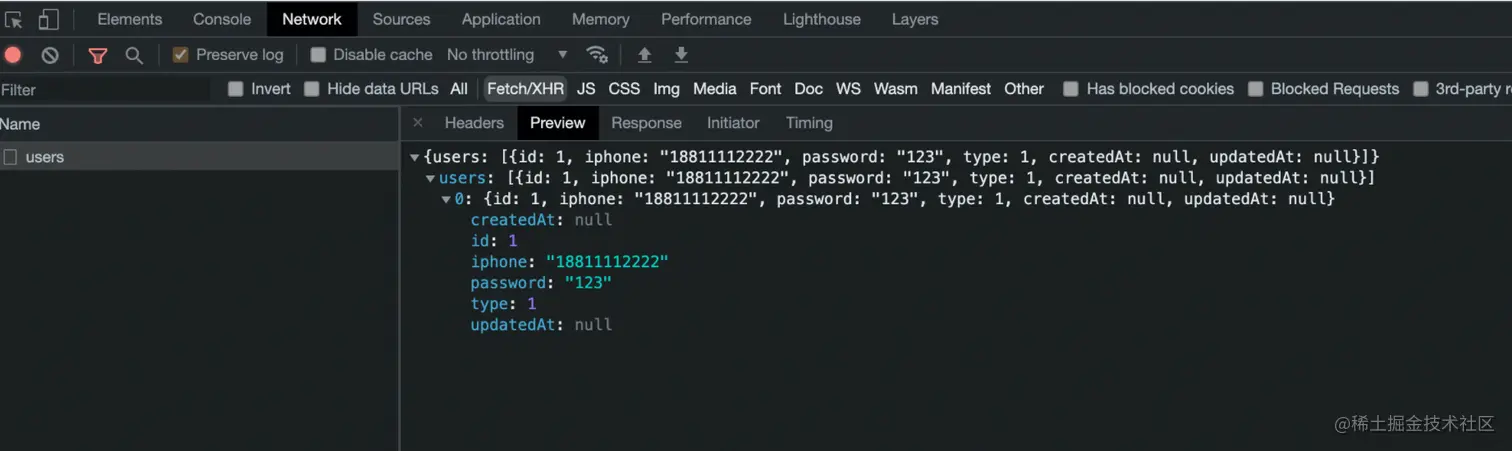Enable Hide data URLs checkbox

pos(312,89)
